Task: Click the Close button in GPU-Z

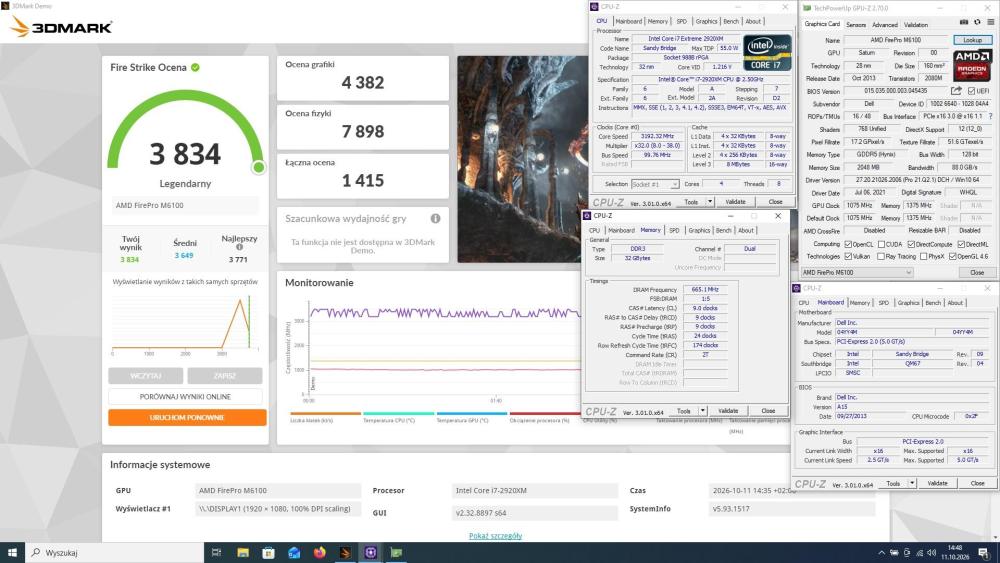Action: [x=977, y=272]
